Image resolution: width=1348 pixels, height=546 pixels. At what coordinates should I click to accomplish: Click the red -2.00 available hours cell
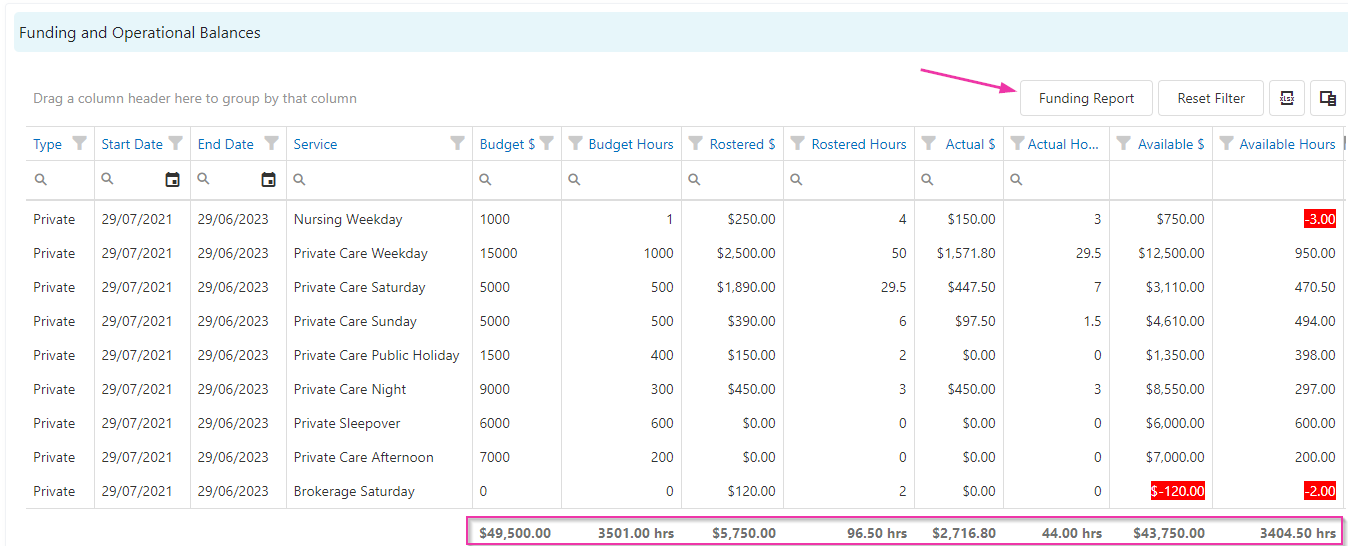tap(1320, 491)
